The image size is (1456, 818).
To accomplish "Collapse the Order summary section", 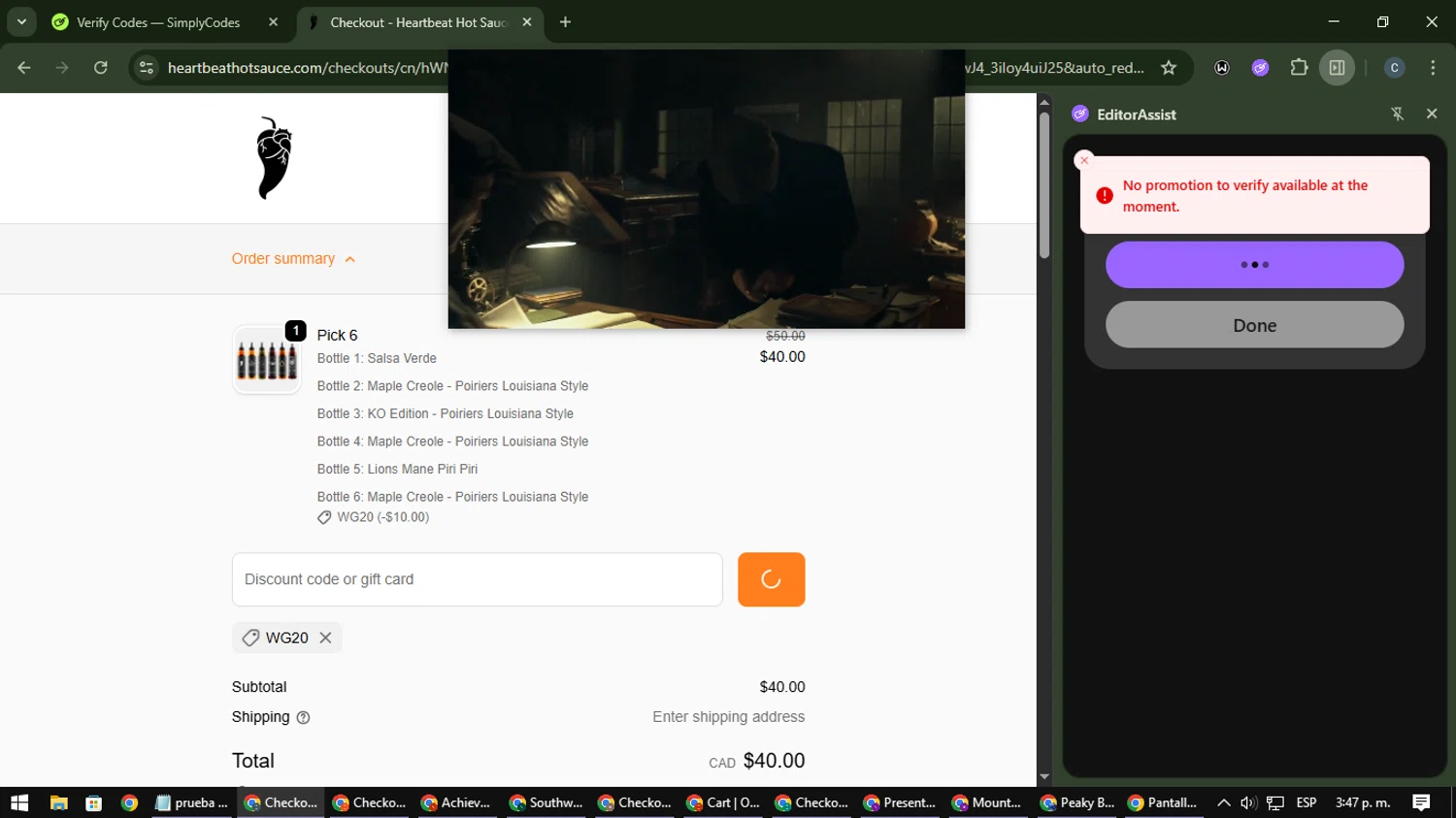I will [293, 259].
